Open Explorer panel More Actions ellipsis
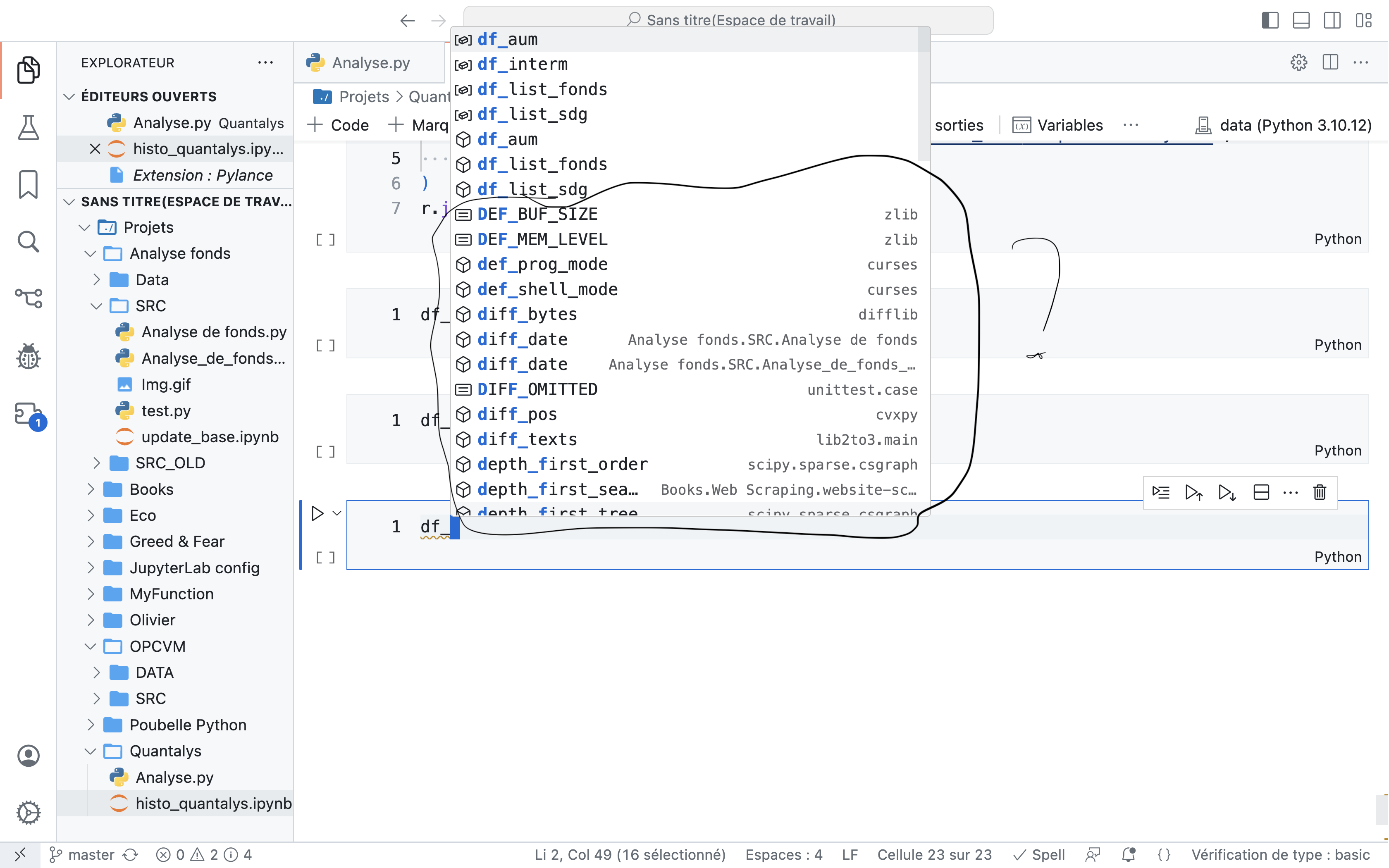 265,62
